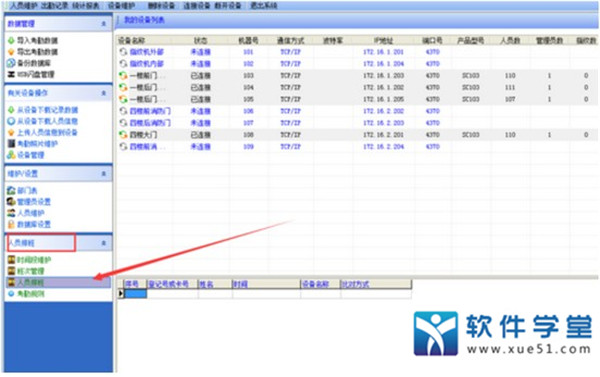Image resolution: width=600 pixels, height=377 pixels.
Task: Click the connected icon for machine 104
Action: (123, 87)
